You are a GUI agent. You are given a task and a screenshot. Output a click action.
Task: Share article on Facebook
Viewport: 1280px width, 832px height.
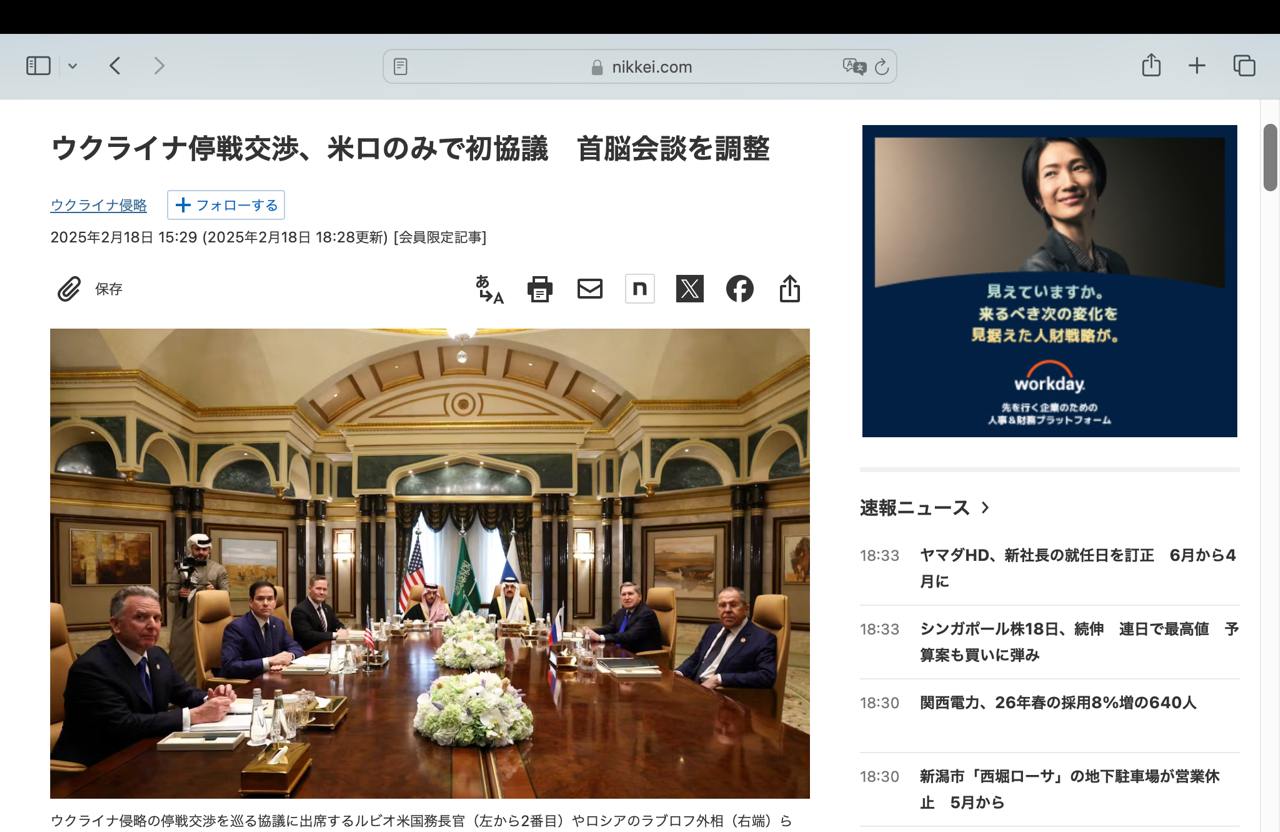tap(740, 289)
